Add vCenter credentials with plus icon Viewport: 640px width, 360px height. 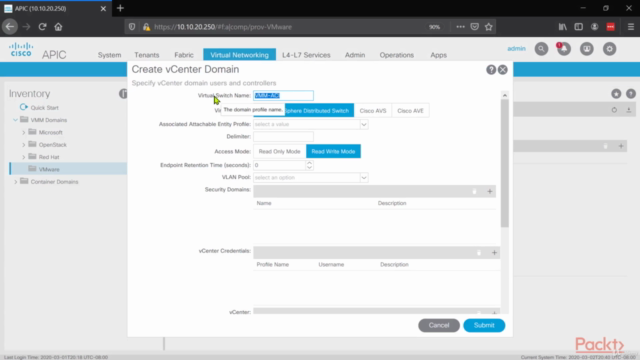(494, 253)
